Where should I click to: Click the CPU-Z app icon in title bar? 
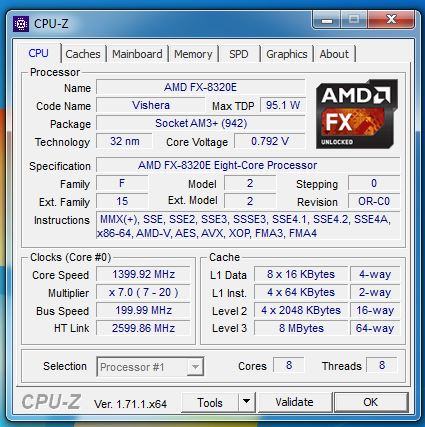click(21, 24)
